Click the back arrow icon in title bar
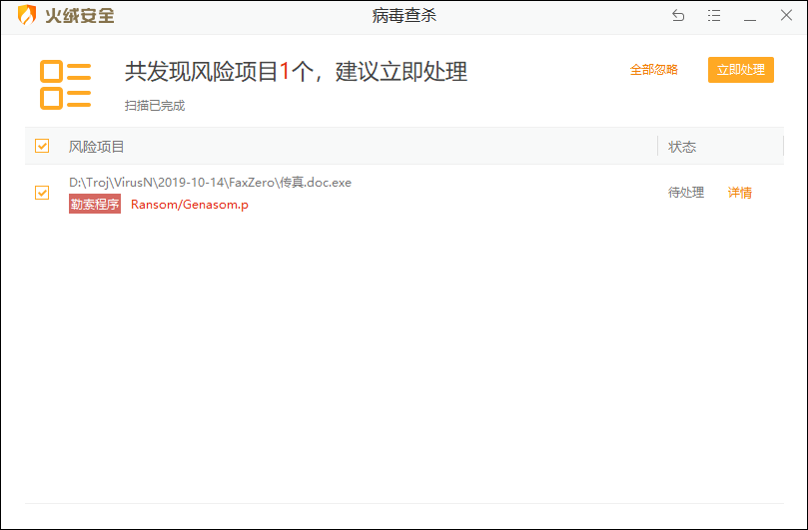This screenshot has width=808, height=530. (678, 15)
